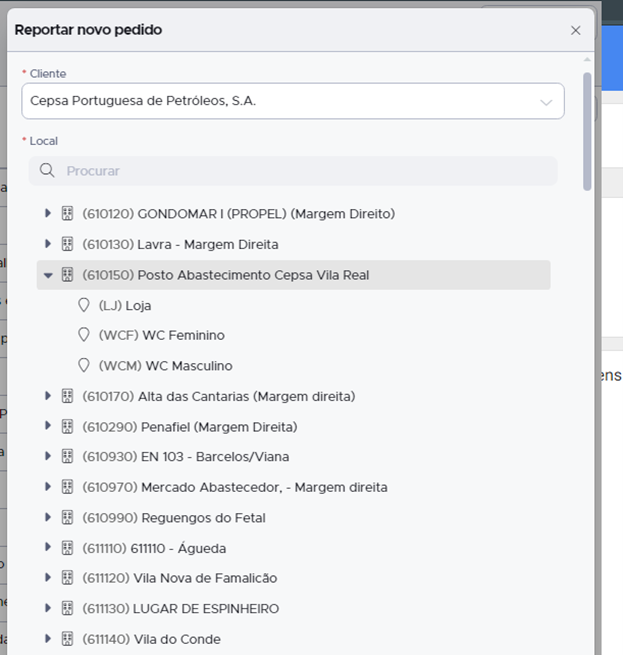Expand the (610990) Reguengos do Fetal node
Image resolution: width=623 pixels, height=655 pixels.
point(48,517)
